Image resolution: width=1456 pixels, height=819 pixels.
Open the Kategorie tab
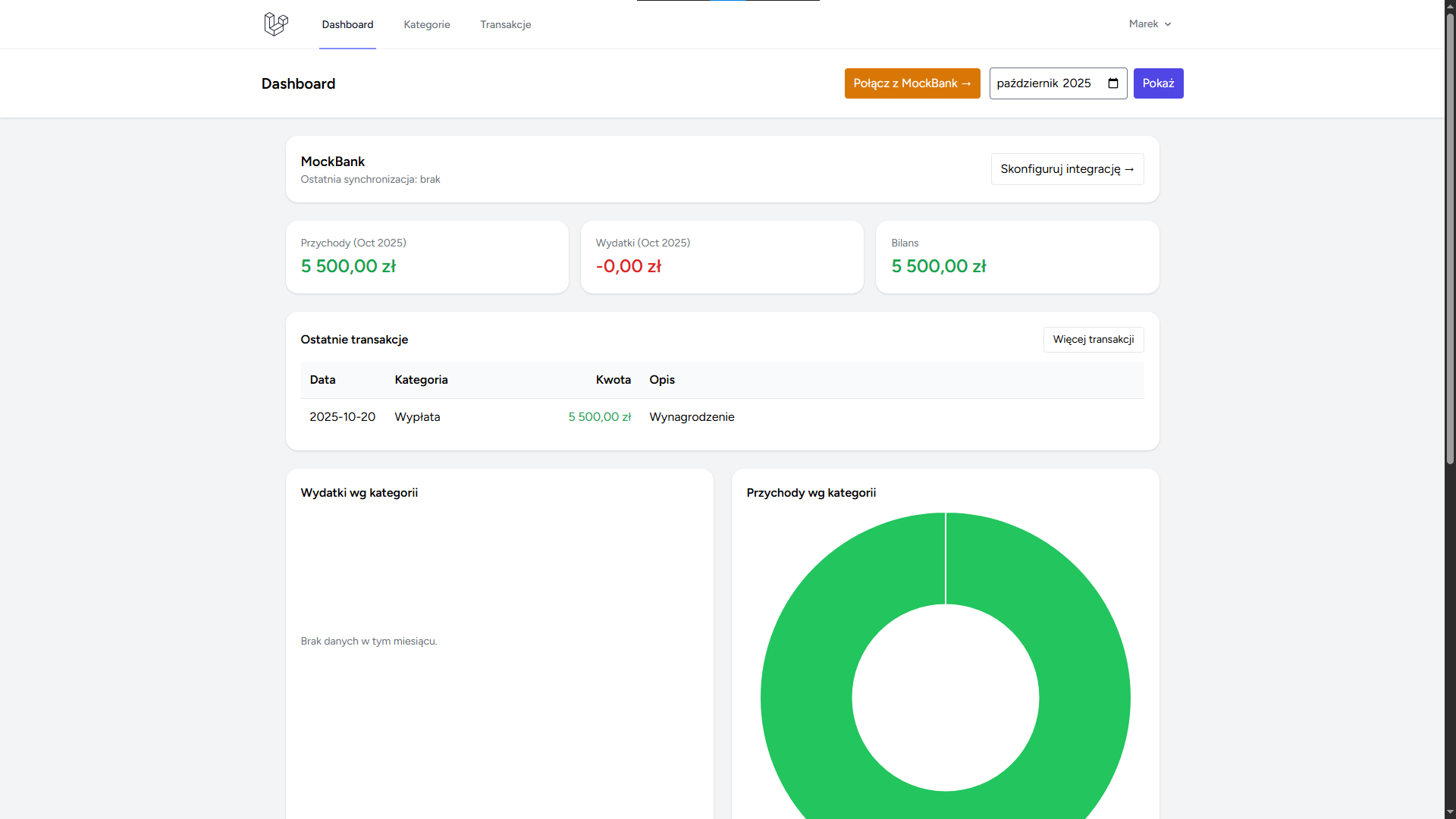point(427,24)
